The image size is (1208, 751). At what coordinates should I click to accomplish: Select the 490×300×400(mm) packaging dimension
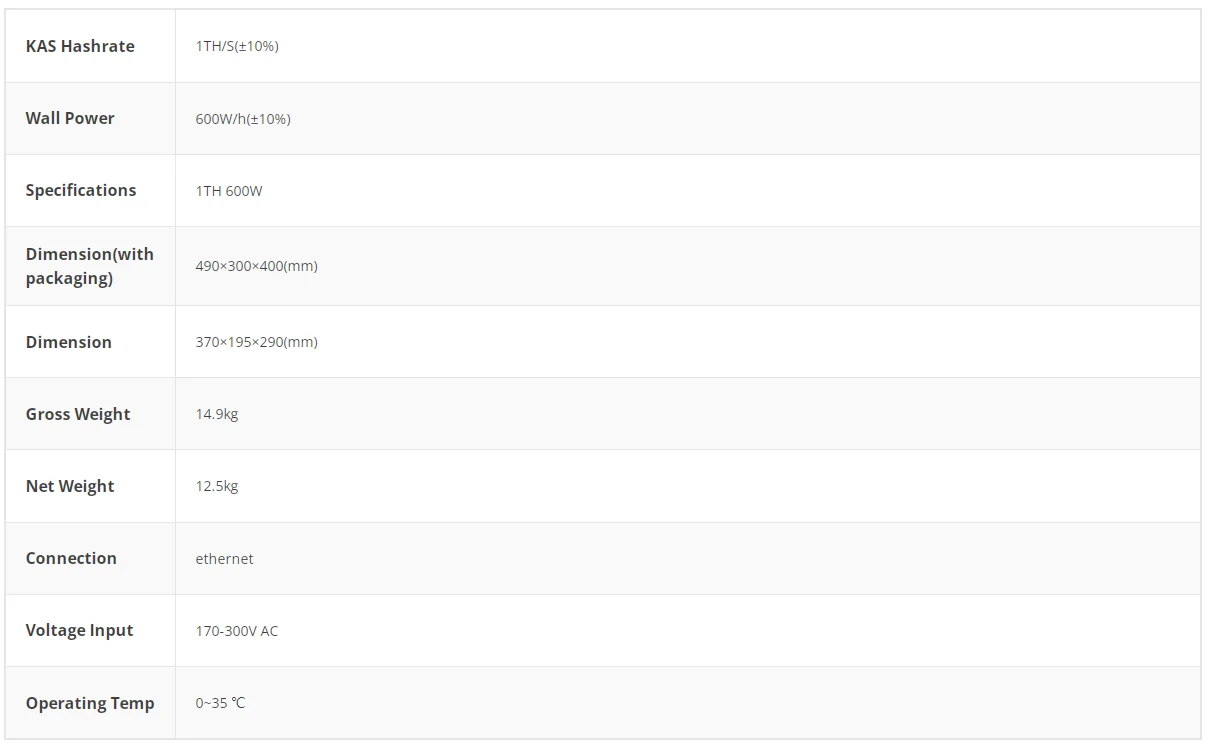[x=256, y=266]
